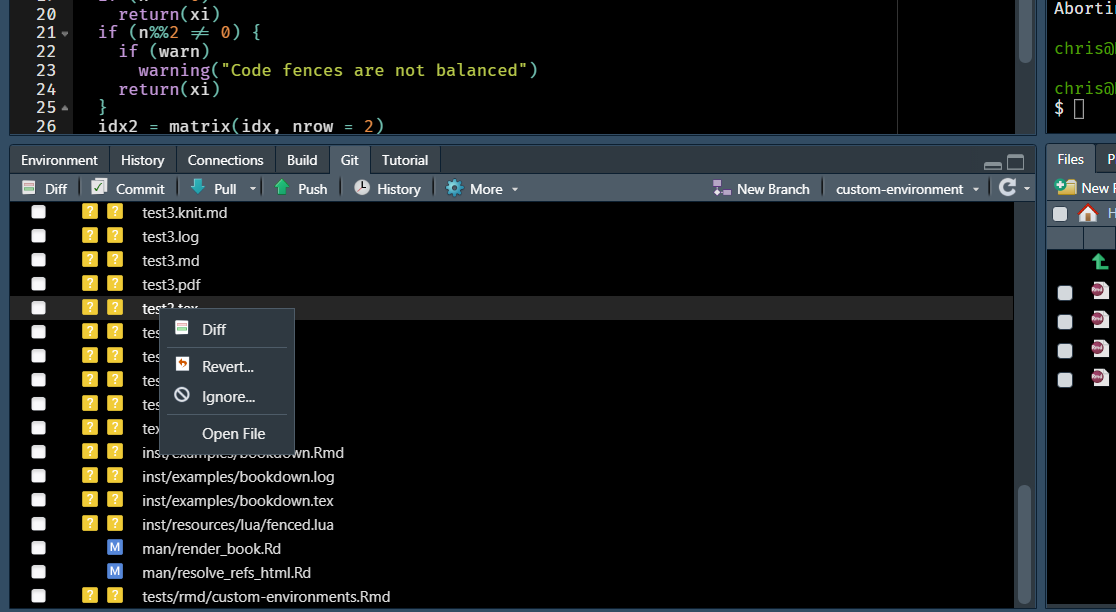Tick the checkbox beside inst/examples/bookdown.log
Image resolution: width=1116 pixels, height=612 pixels.
(x=37, y=476)
